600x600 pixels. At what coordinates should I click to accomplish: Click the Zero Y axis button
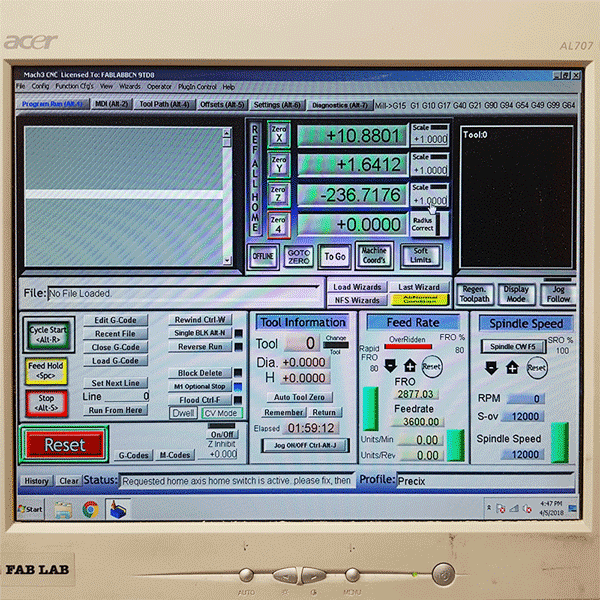point(279,165)
